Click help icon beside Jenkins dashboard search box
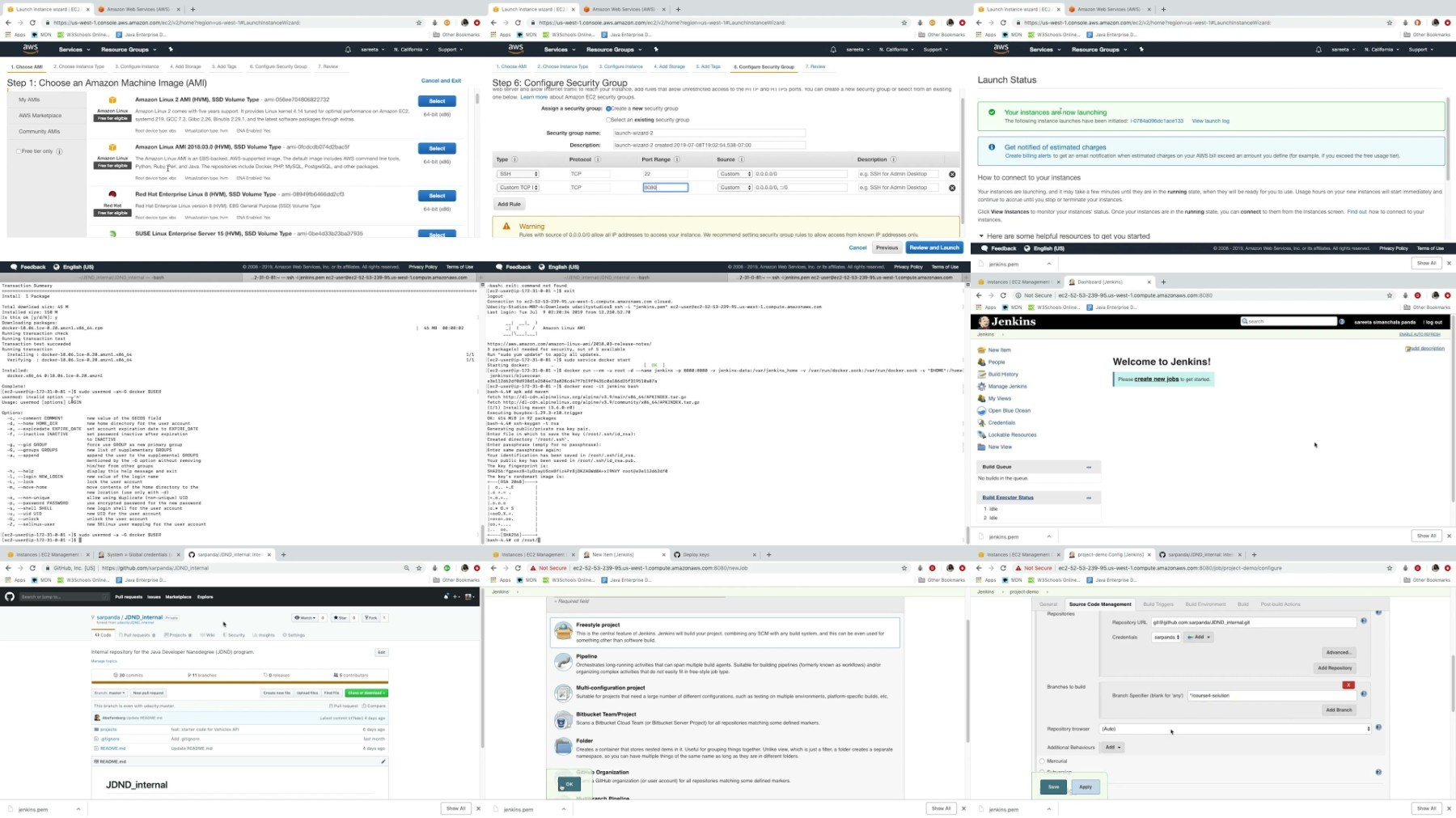The image size is (1456, 818). point(1342,322)
